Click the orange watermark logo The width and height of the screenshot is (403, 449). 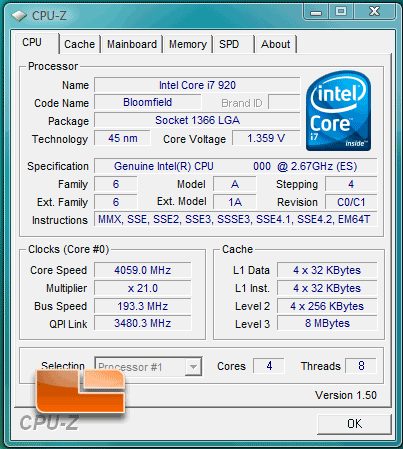80,391
